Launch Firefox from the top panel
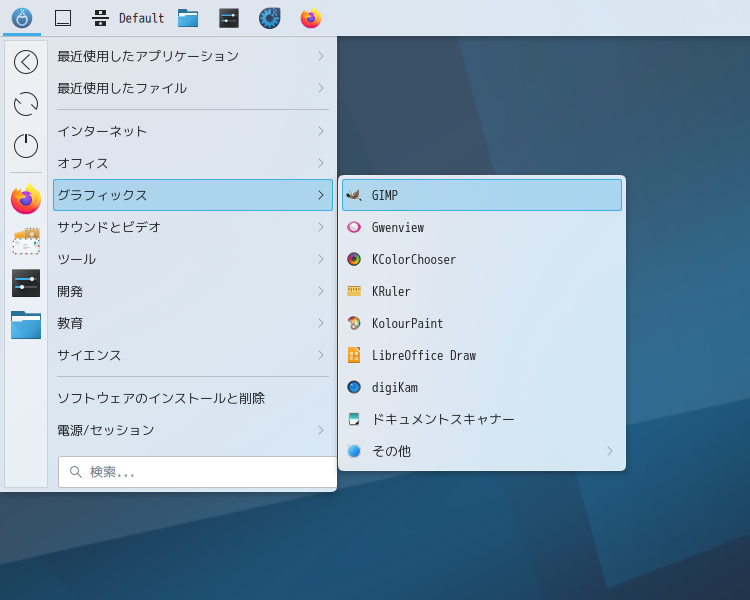750x600 pixels. pyautogui.click(x=311, y=18)
